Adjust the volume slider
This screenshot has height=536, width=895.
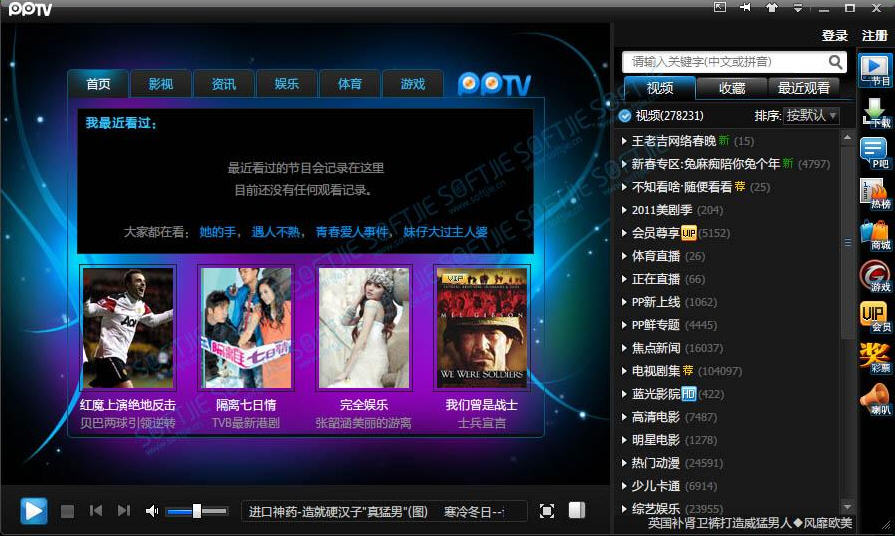click(197, 511)
